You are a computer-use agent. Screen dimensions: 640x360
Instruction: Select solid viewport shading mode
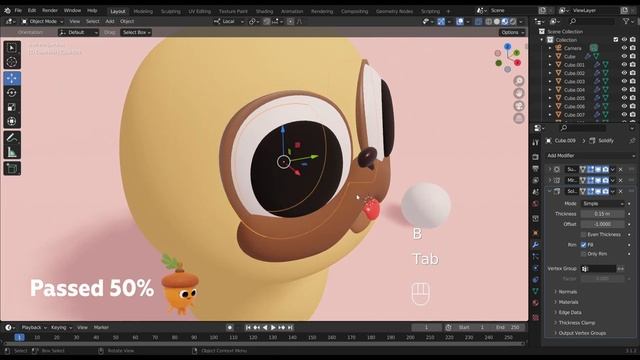pyautogui.click(x=497, y=21)
